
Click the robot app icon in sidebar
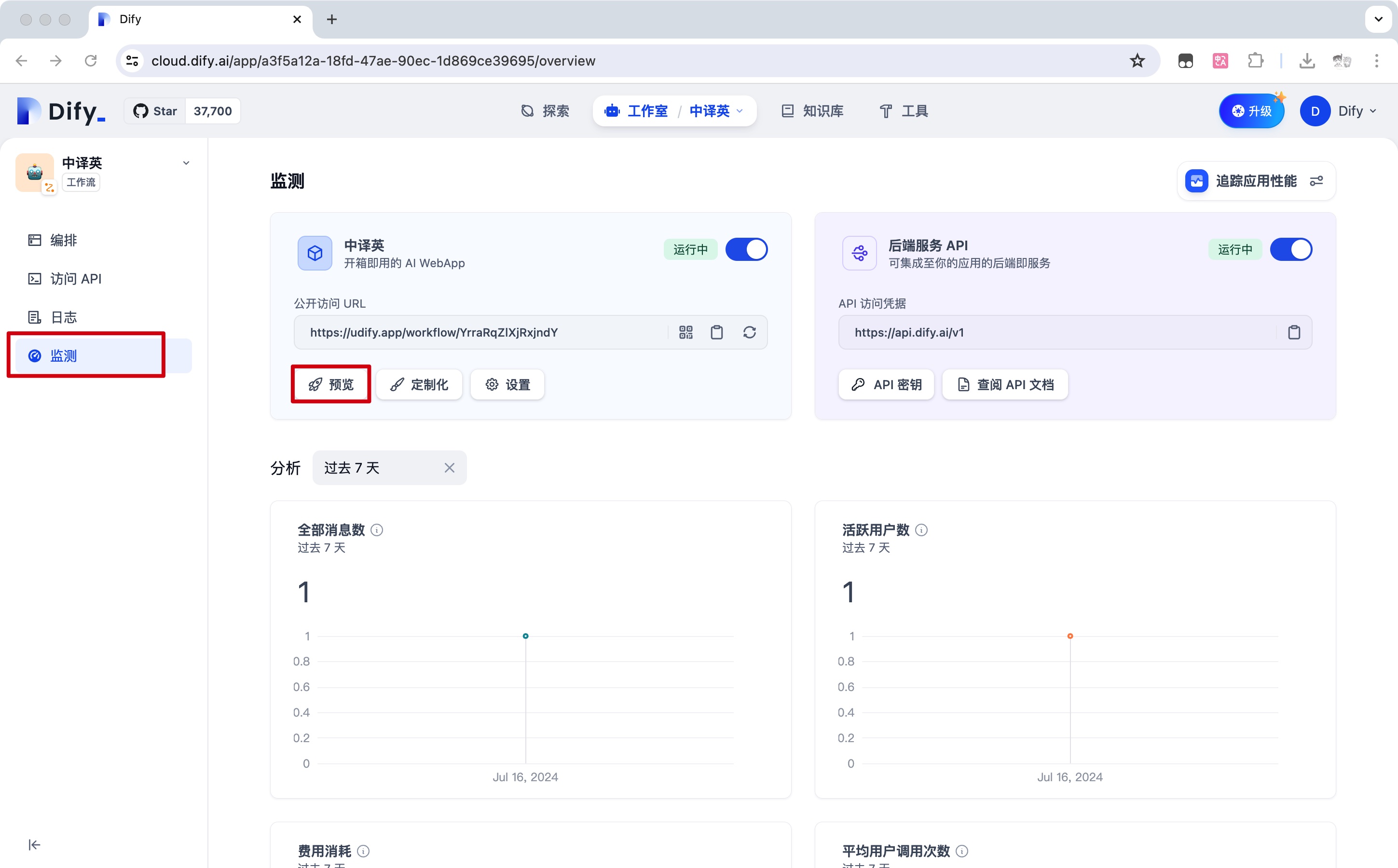[x=35, y=172]
